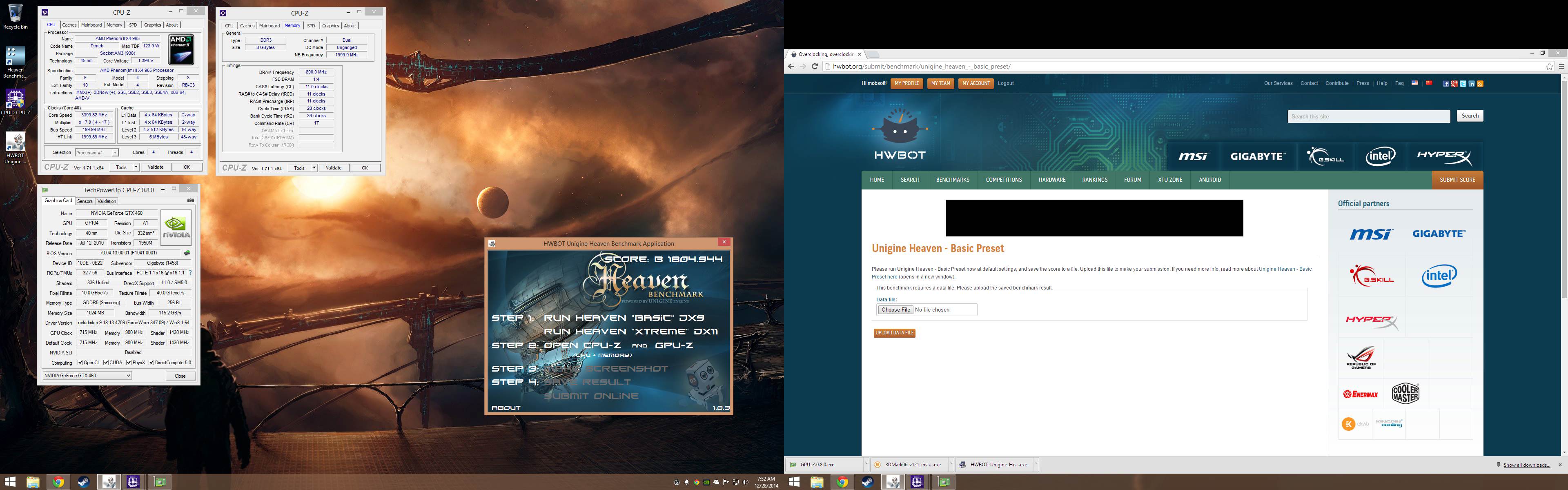Toggle OpenCL checkbox in GPU-Z
Viewport: 1568px width, 490px height.
[x=80, y=362]
